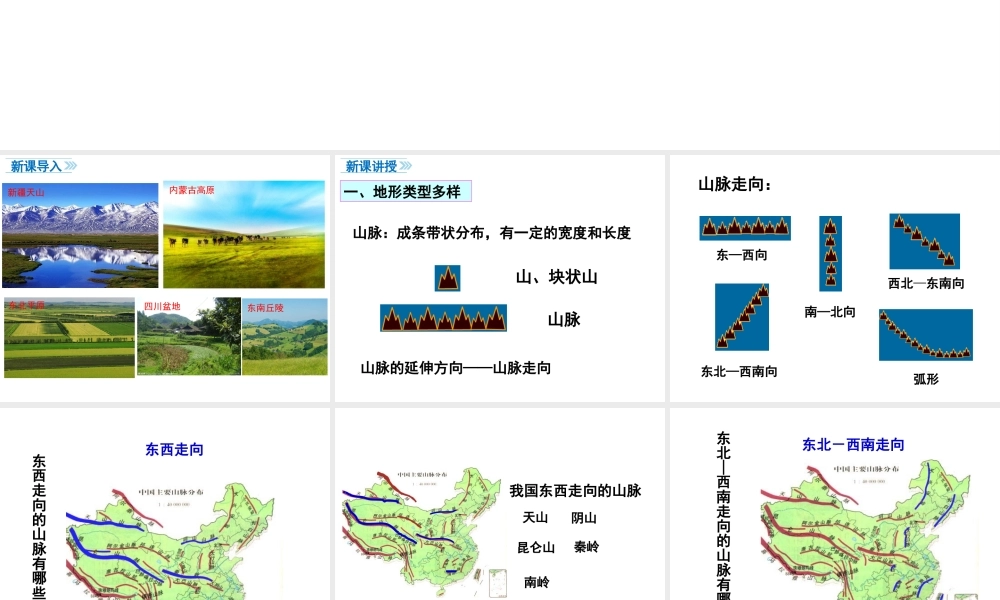Click the 西北—东南向 caption
Image resolution: width=1000 pixels, height=600 pixels.
926,284
